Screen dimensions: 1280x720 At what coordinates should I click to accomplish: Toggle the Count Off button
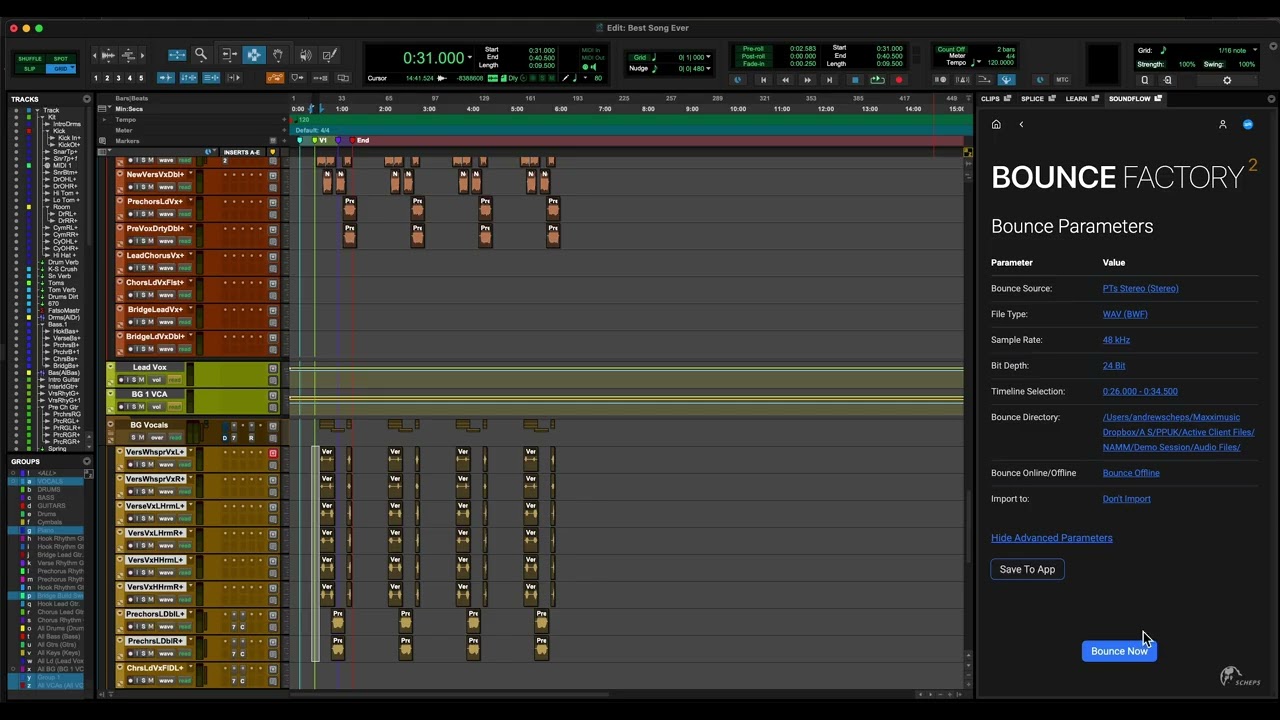[951, 49]
